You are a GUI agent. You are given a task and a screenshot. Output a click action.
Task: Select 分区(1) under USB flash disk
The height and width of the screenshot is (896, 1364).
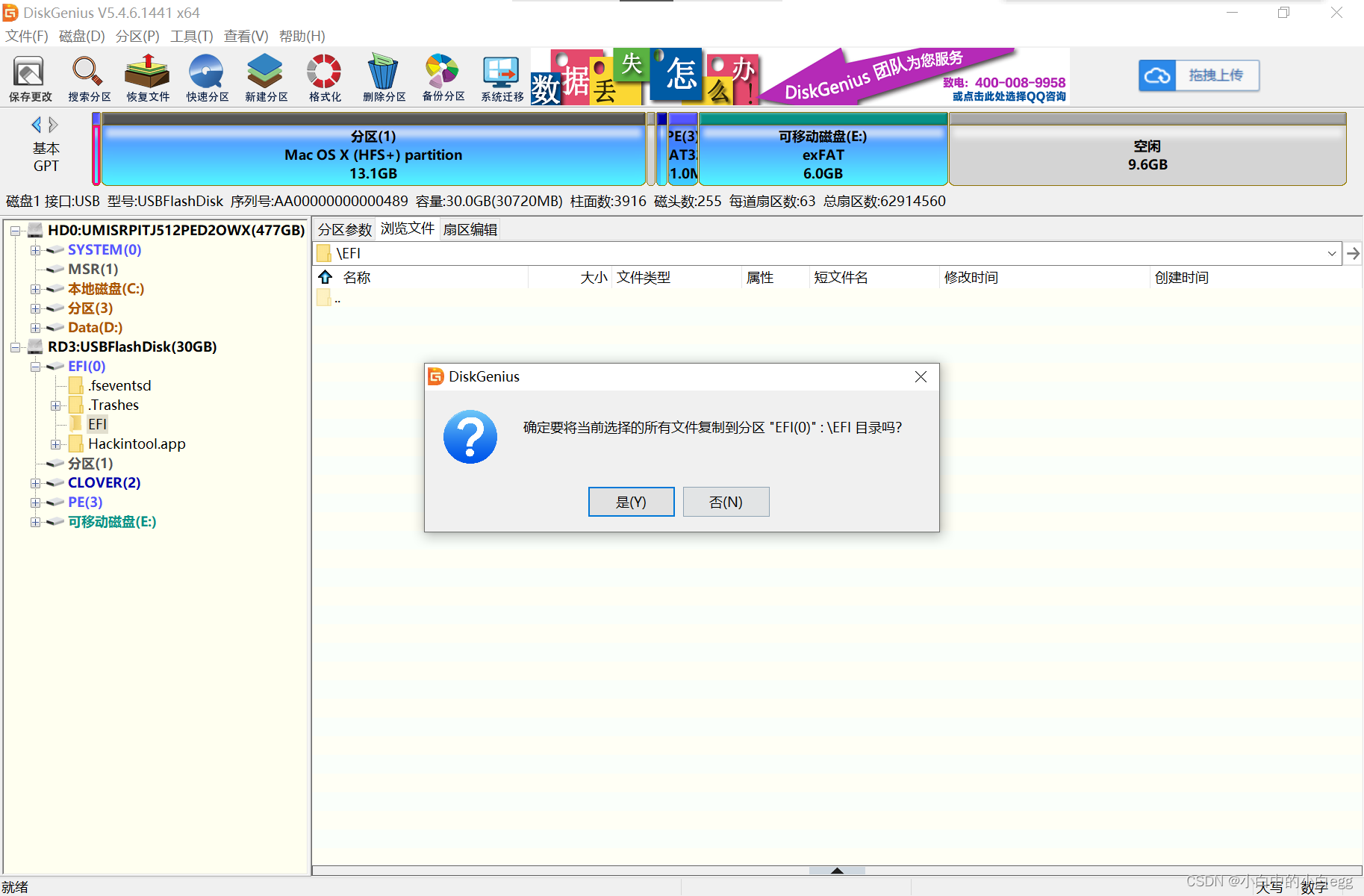pyautogui.click(x=90, y=463)
